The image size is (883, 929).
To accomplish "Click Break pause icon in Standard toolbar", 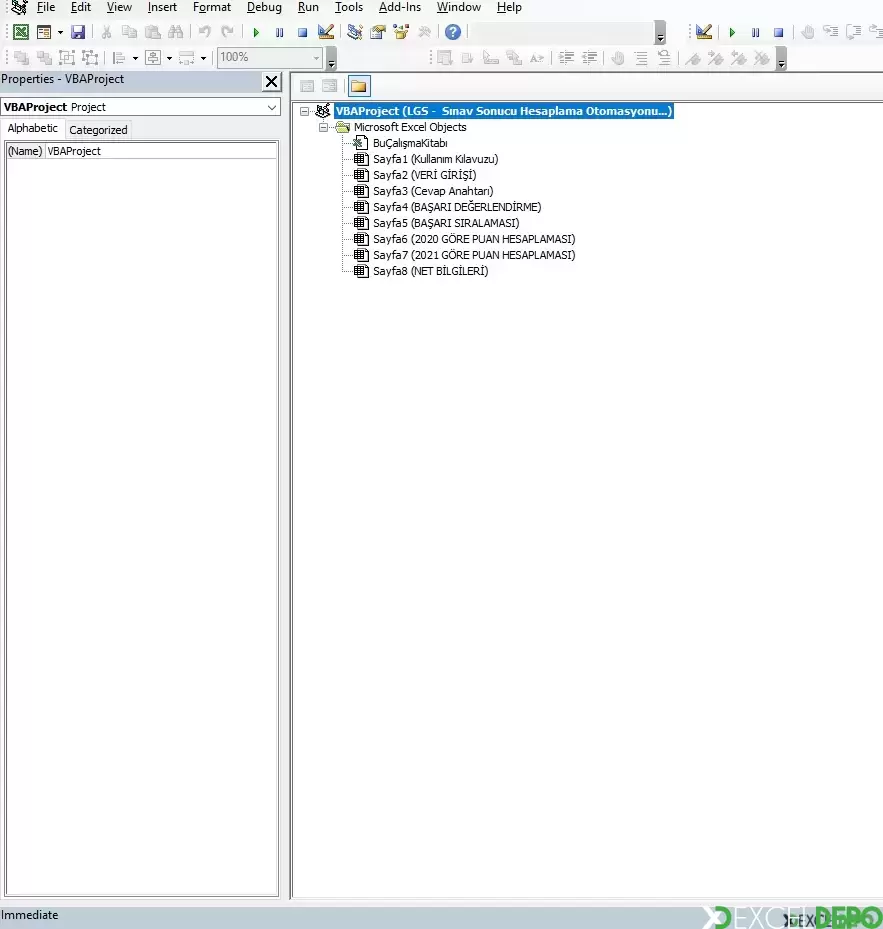I will (x=279, y=33).
